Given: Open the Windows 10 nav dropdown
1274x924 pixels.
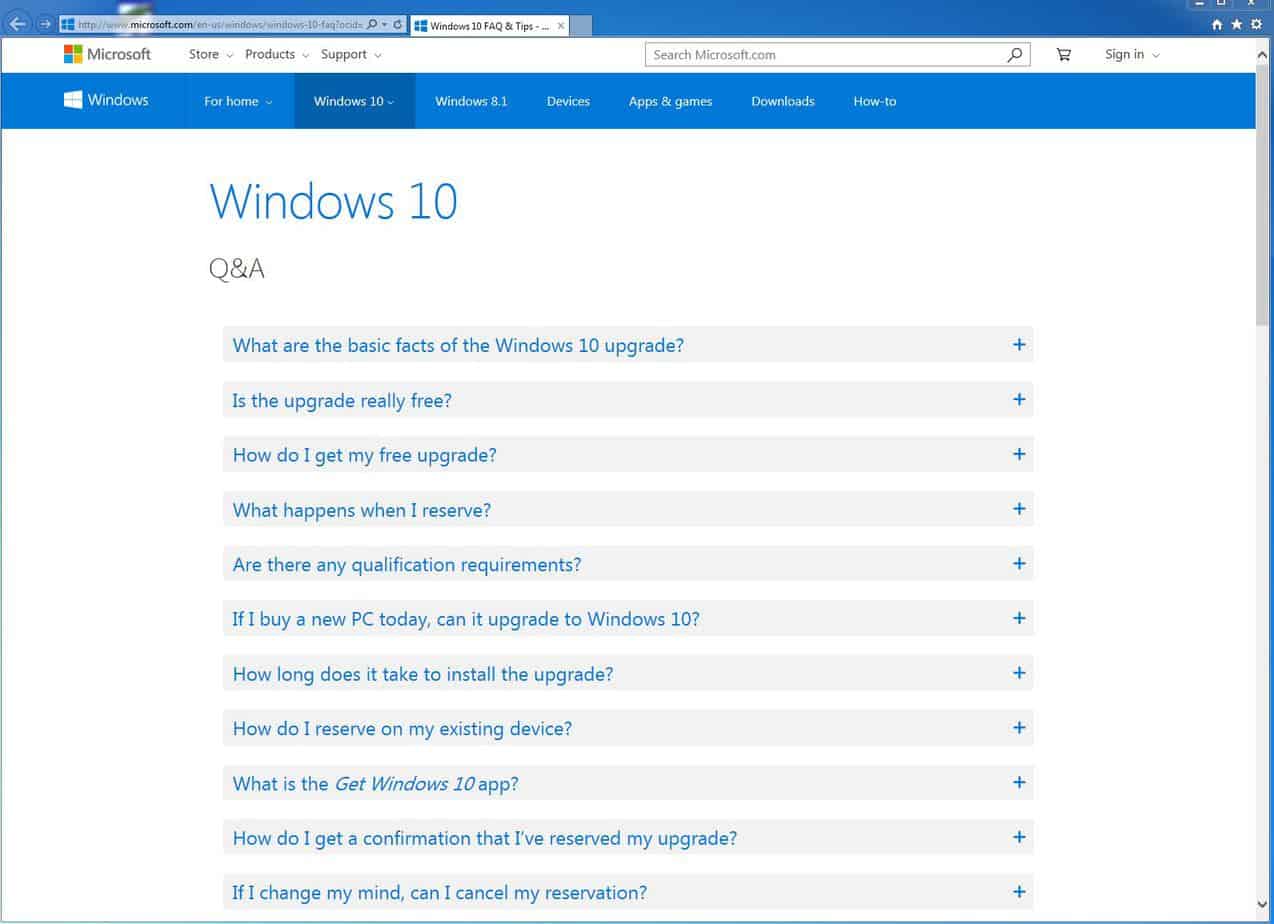Looking at the screenshot, I should pos(354,101).
